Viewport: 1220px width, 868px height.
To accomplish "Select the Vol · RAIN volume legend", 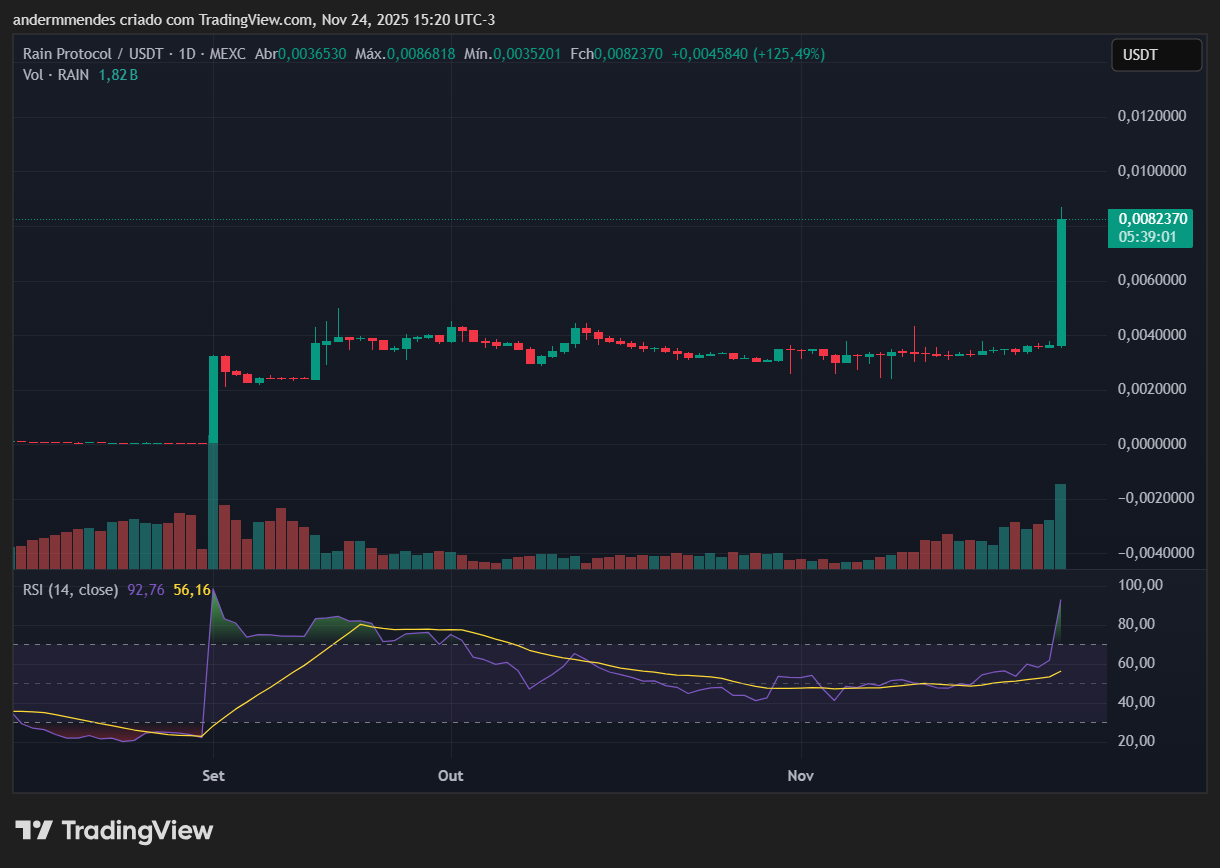I will 55,75.
